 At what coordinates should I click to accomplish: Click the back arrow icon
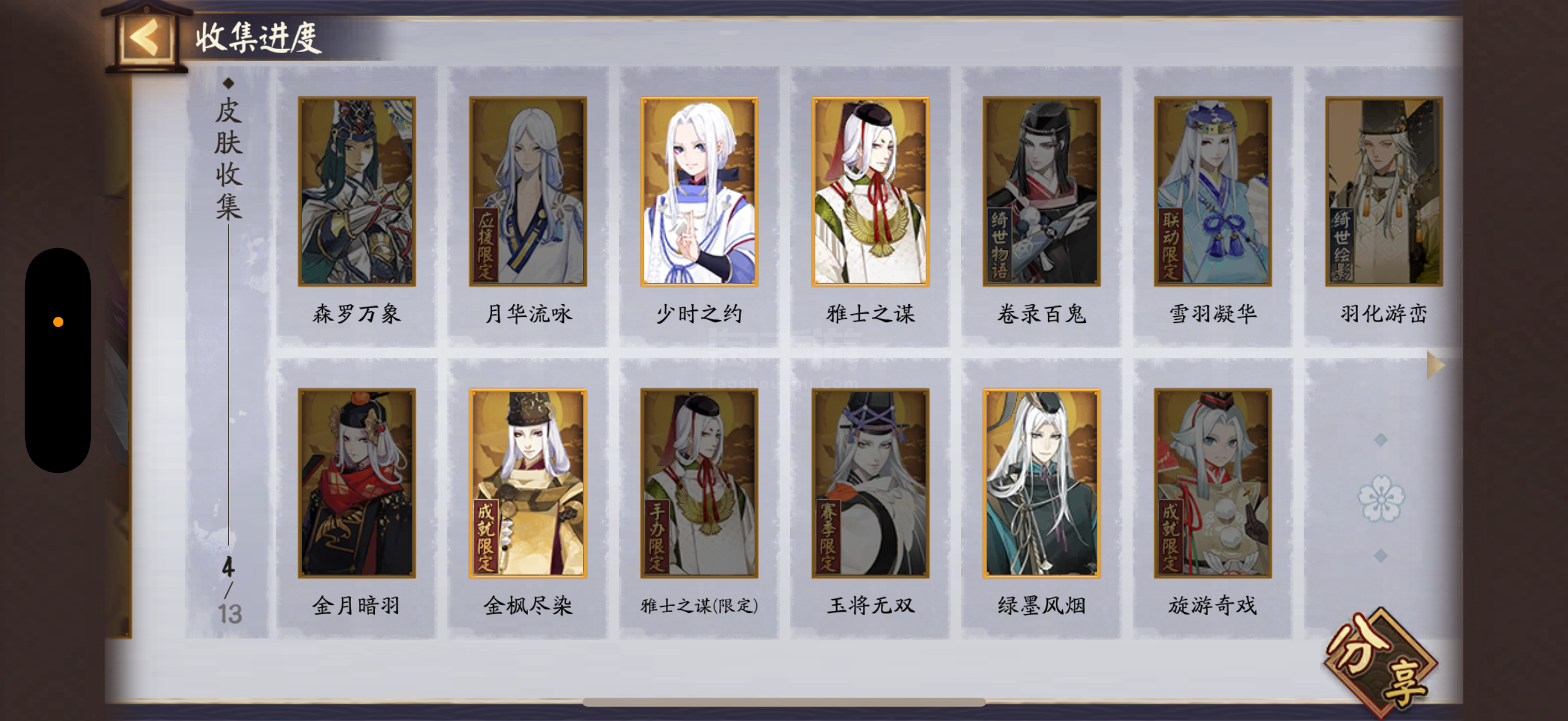145,38
